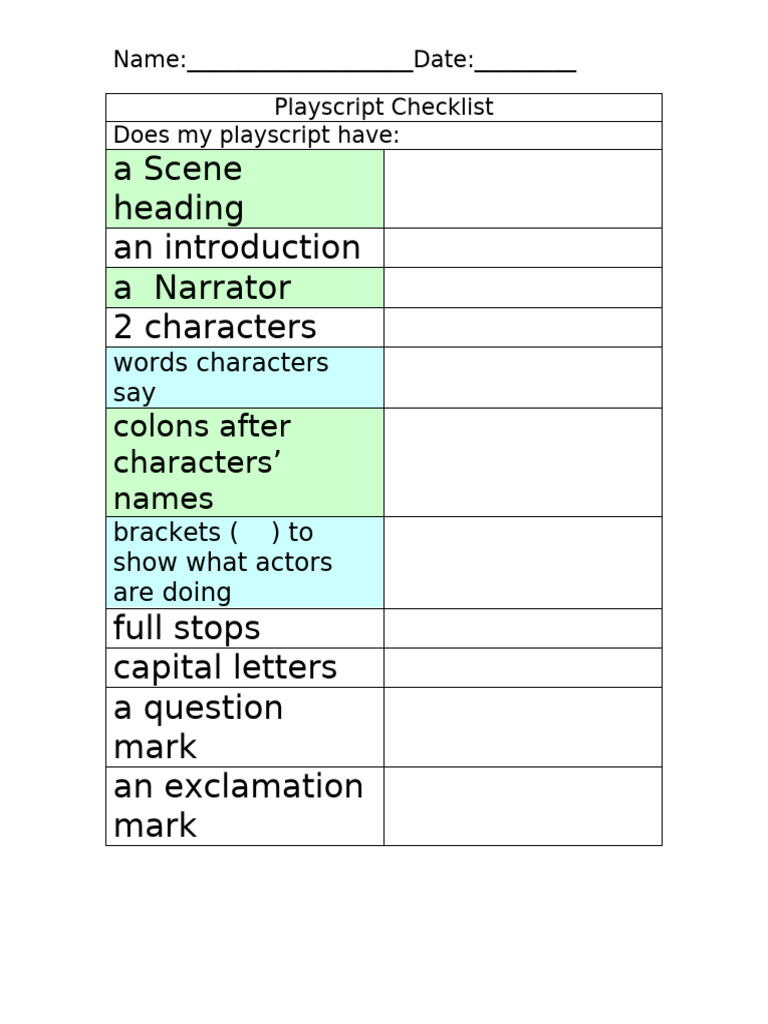Click the Name blank line
Image resolution: width=768 pixels, height=1024 pixels.
(x=299, y=64)
